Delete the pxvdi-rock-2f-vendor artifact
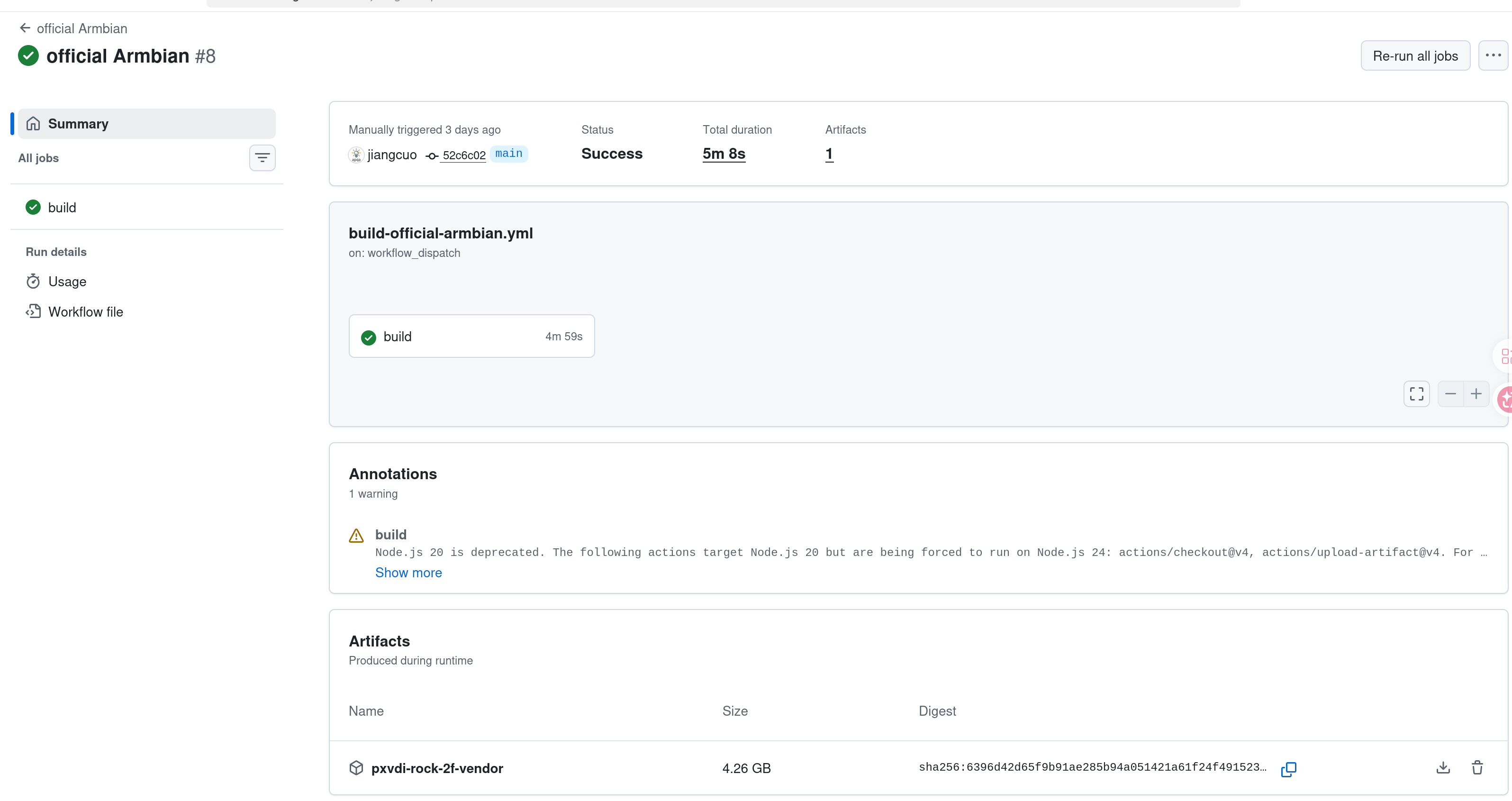 click(1477, 767)
